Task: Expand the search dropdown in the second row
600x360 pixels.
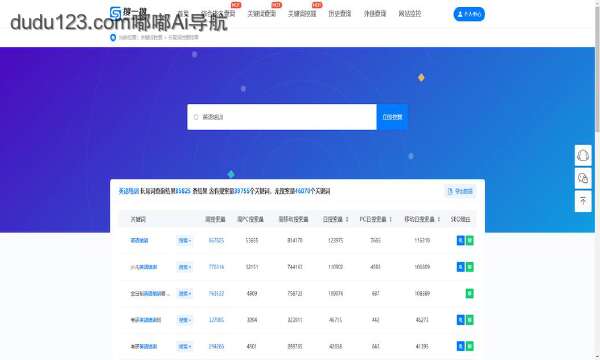Action: pos(184,267)
